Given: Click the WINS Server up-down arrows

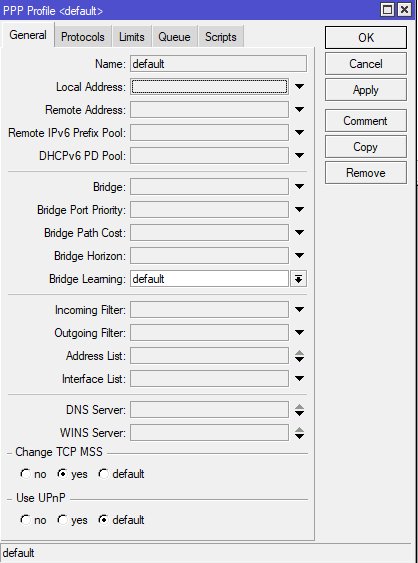Looking at the screenshot, I should click(x=299, y=433).
